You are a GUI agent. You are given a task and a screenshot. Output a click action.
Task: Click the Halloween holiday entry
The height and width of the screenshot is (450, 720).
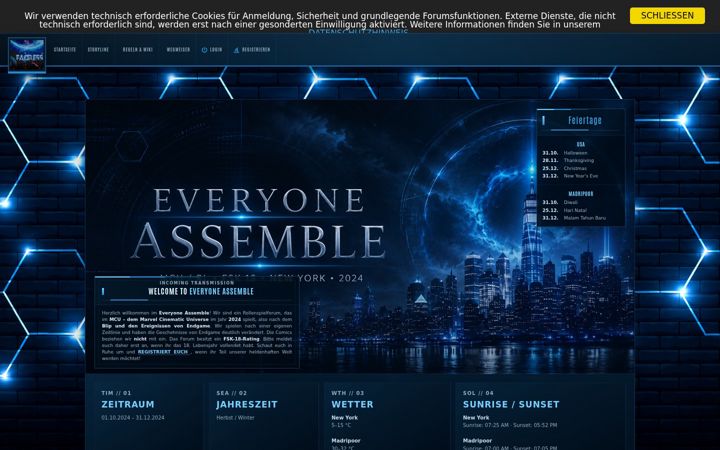point(575,153)
